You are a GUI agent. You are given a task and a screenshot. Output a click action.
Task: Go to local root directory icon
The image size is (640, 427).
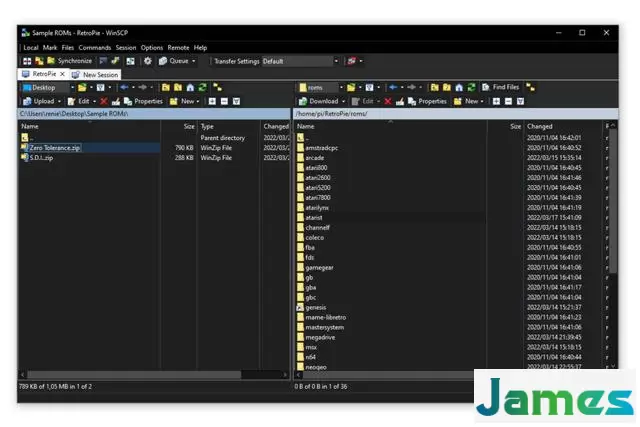point(178,87)
